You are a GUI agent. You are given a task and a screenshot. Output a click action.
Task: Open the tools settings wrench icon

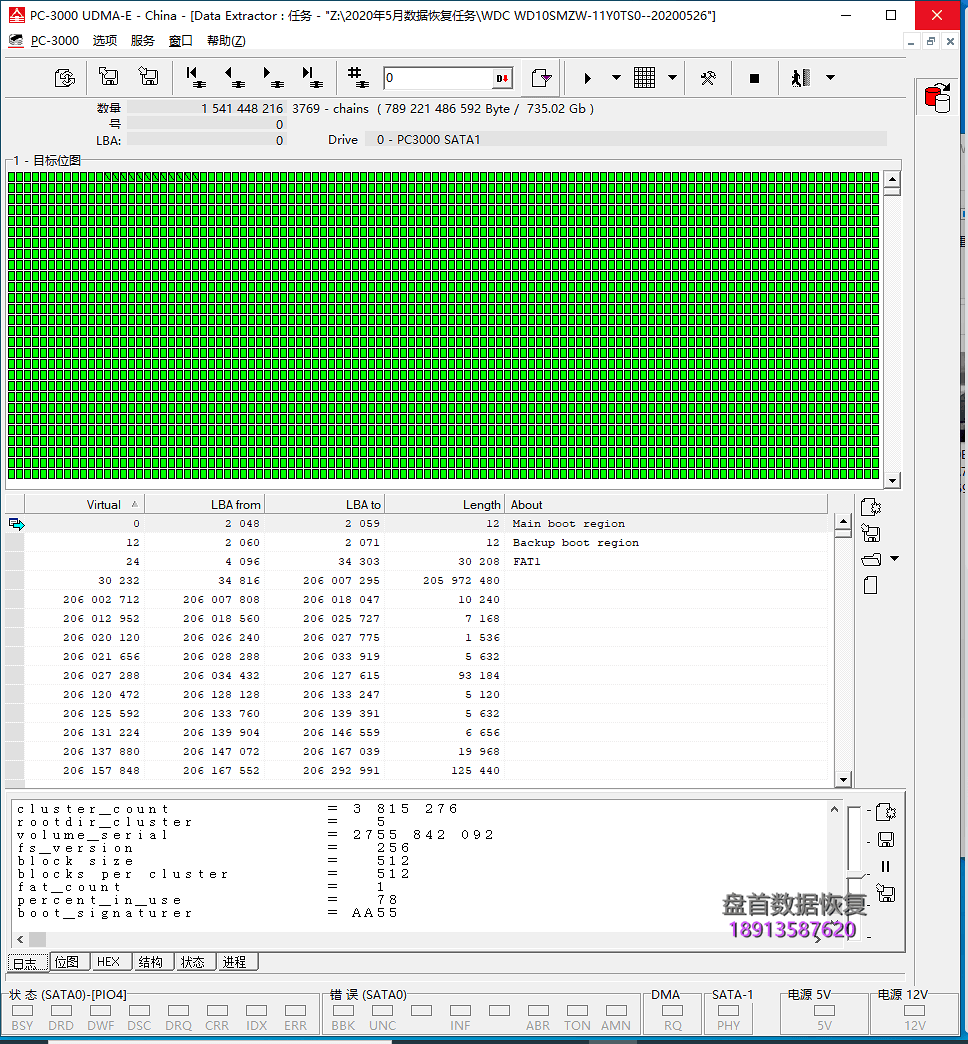coord(708,78)
